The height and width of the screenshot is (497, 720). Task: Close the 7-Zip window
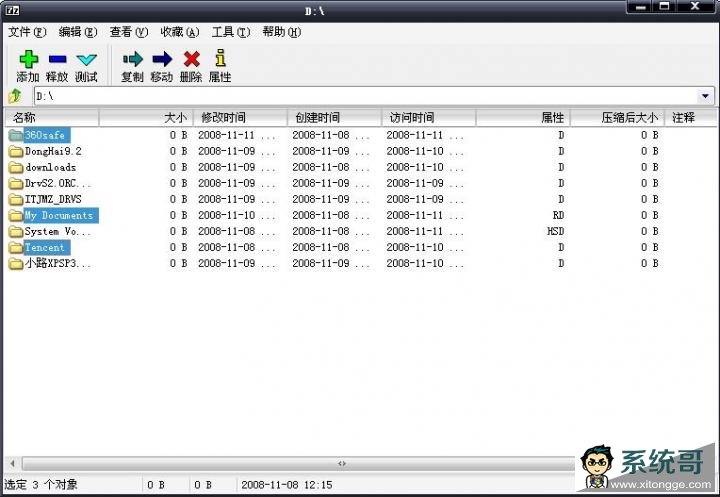tap(695, 6)
